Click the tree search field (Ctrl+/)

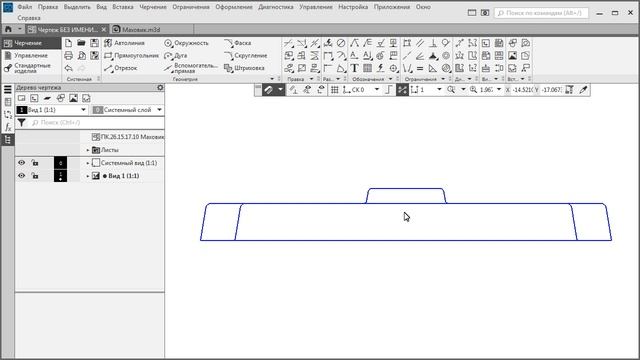pyautogui.click(x=97, y=122)
